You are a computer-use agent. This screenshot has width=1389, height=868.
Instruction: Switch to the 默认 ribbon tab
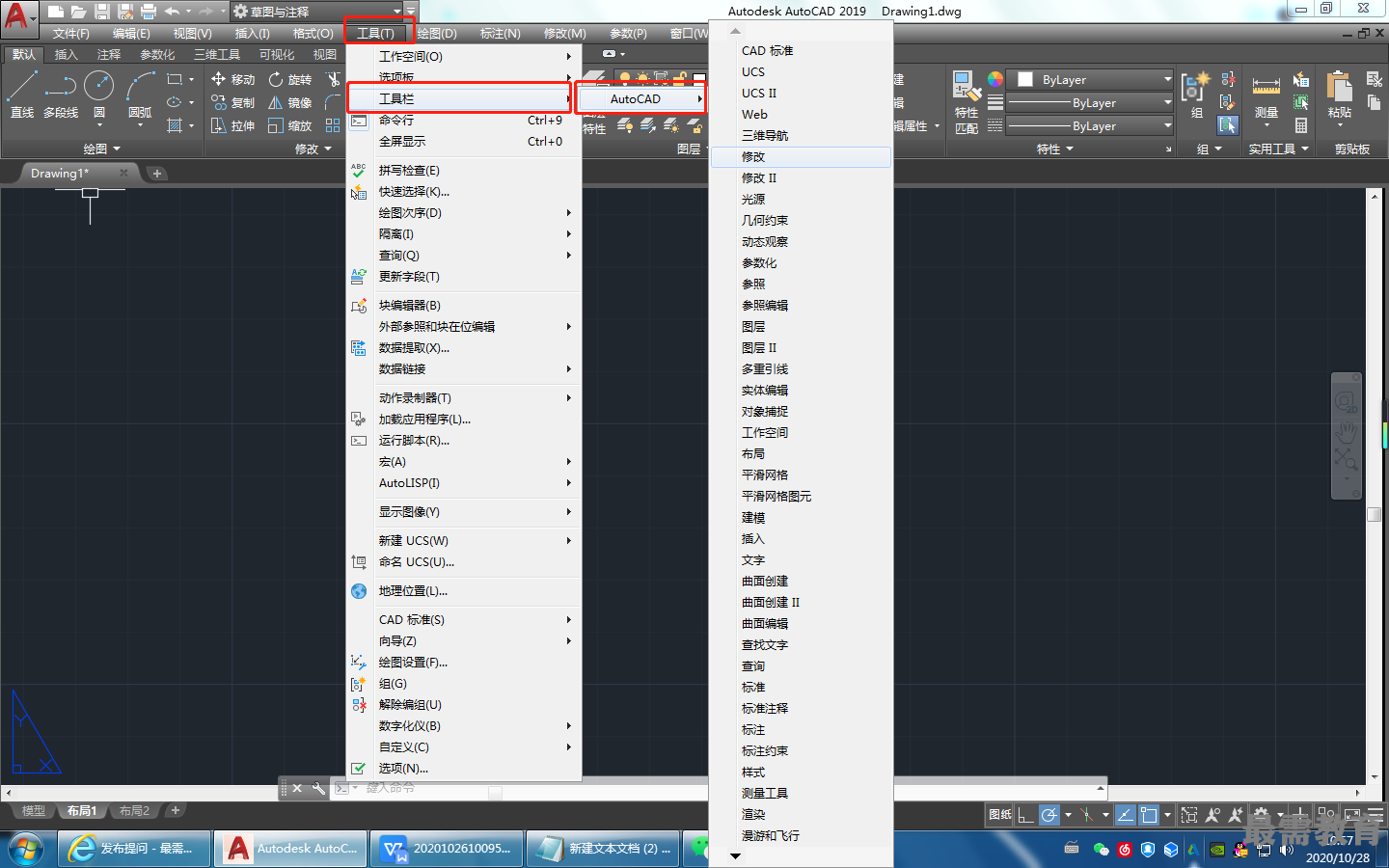click(23, 54)
